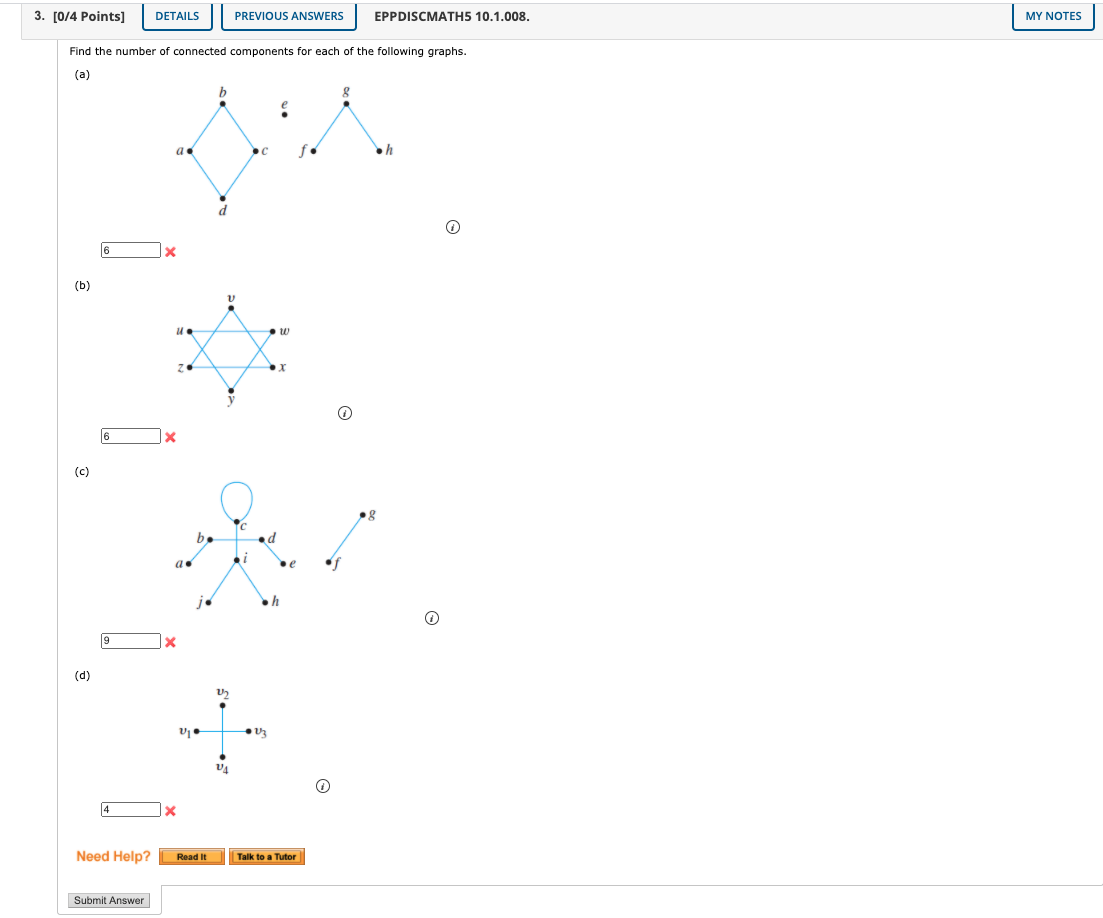
Task: Open the info icon beside graph (a)
Action: point(453,227)
